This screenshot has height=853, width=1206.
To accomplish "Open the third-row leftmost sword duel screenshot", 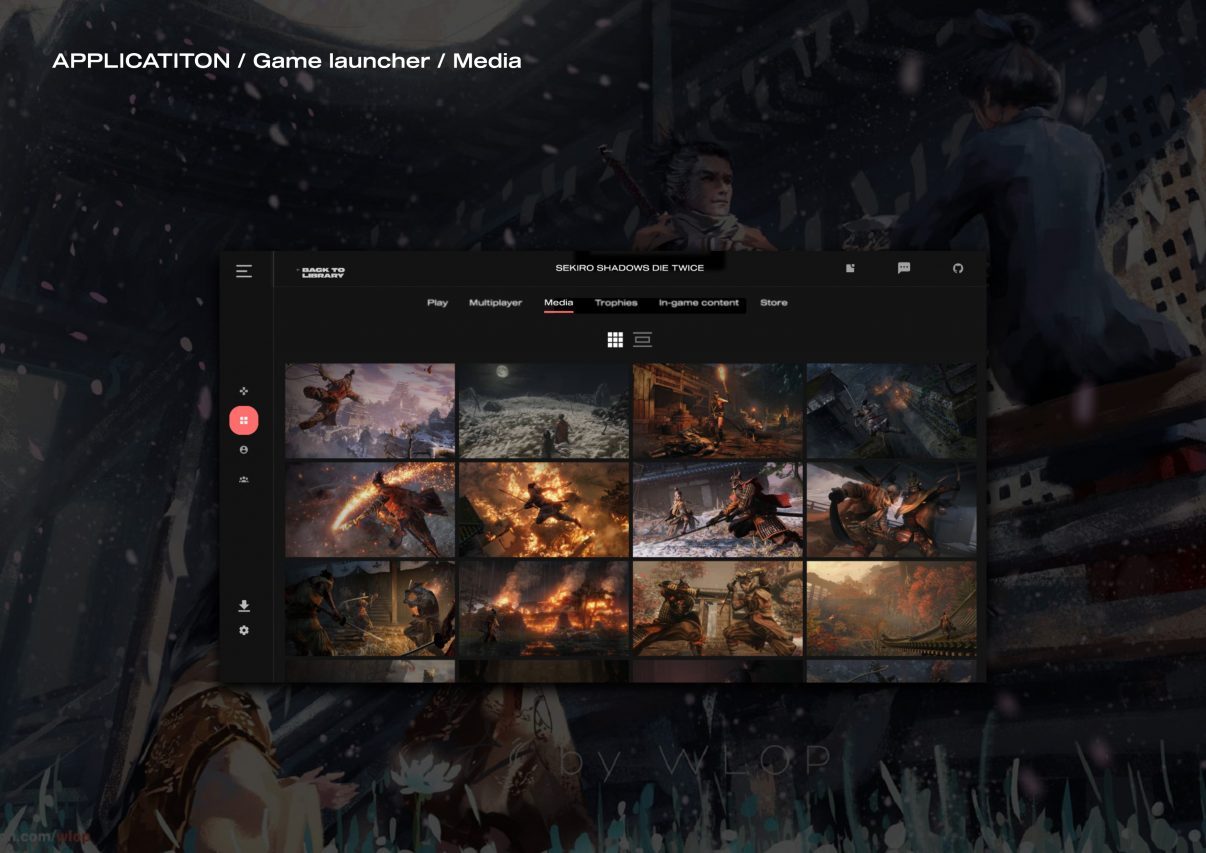I will pos(370,609).
